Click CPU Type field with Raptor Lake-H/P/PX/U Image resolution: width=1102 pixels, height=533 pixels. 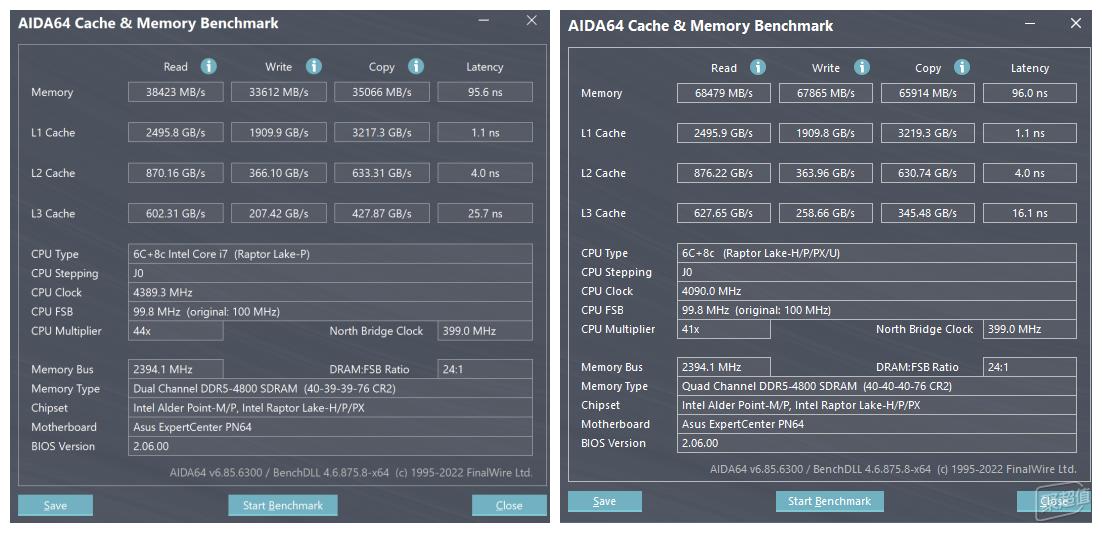point(877,253)
